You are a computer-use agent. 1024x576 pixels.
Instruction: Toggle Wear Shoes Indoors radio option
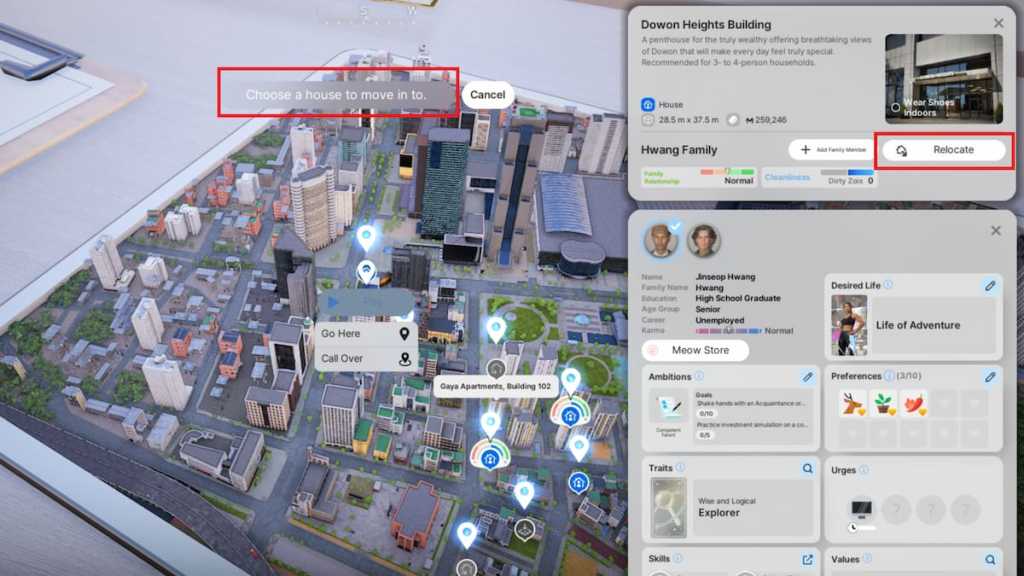coord(896,107)
